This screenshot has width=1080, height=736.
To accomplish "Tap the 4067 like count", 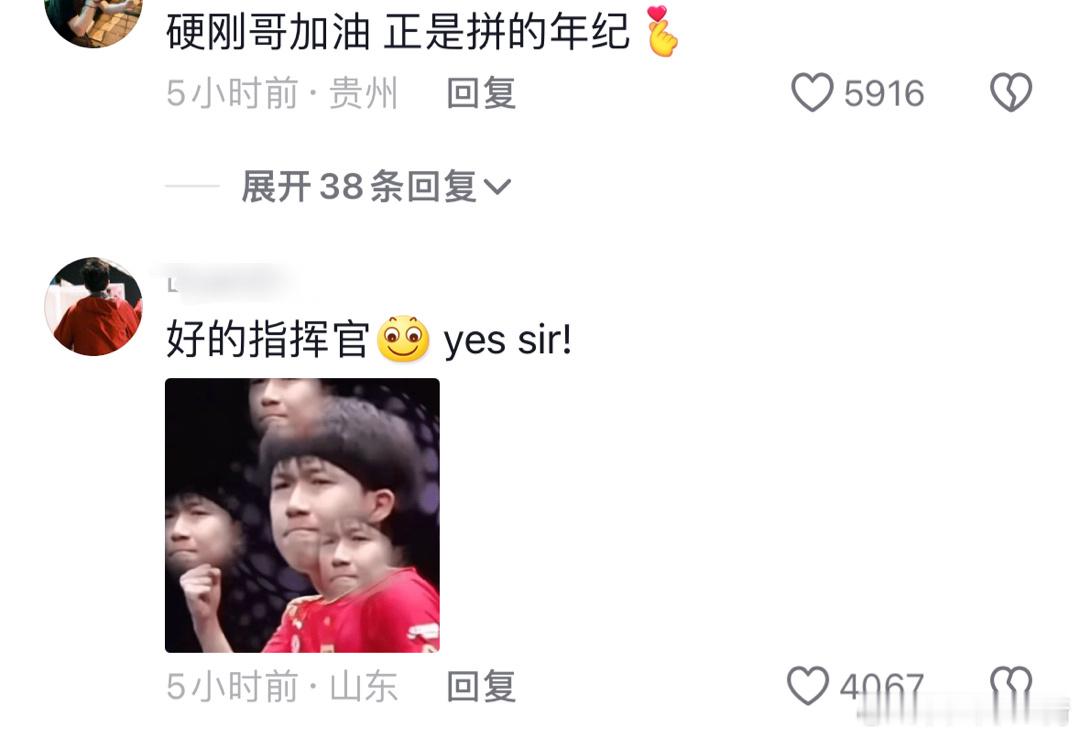I will pos(882,686).
